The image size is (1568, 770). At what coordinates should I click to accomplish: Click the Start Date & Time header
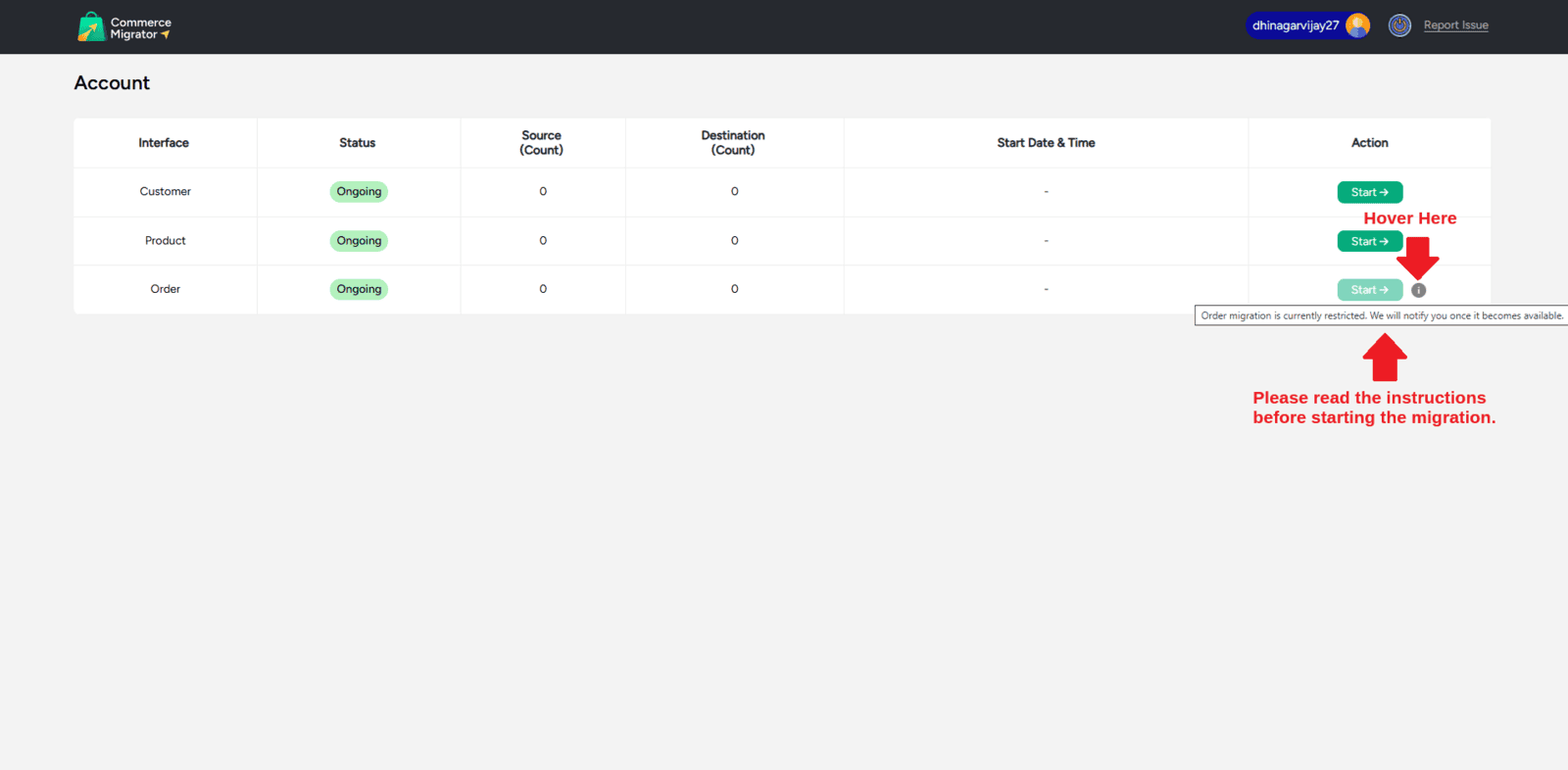[1046, 143]
